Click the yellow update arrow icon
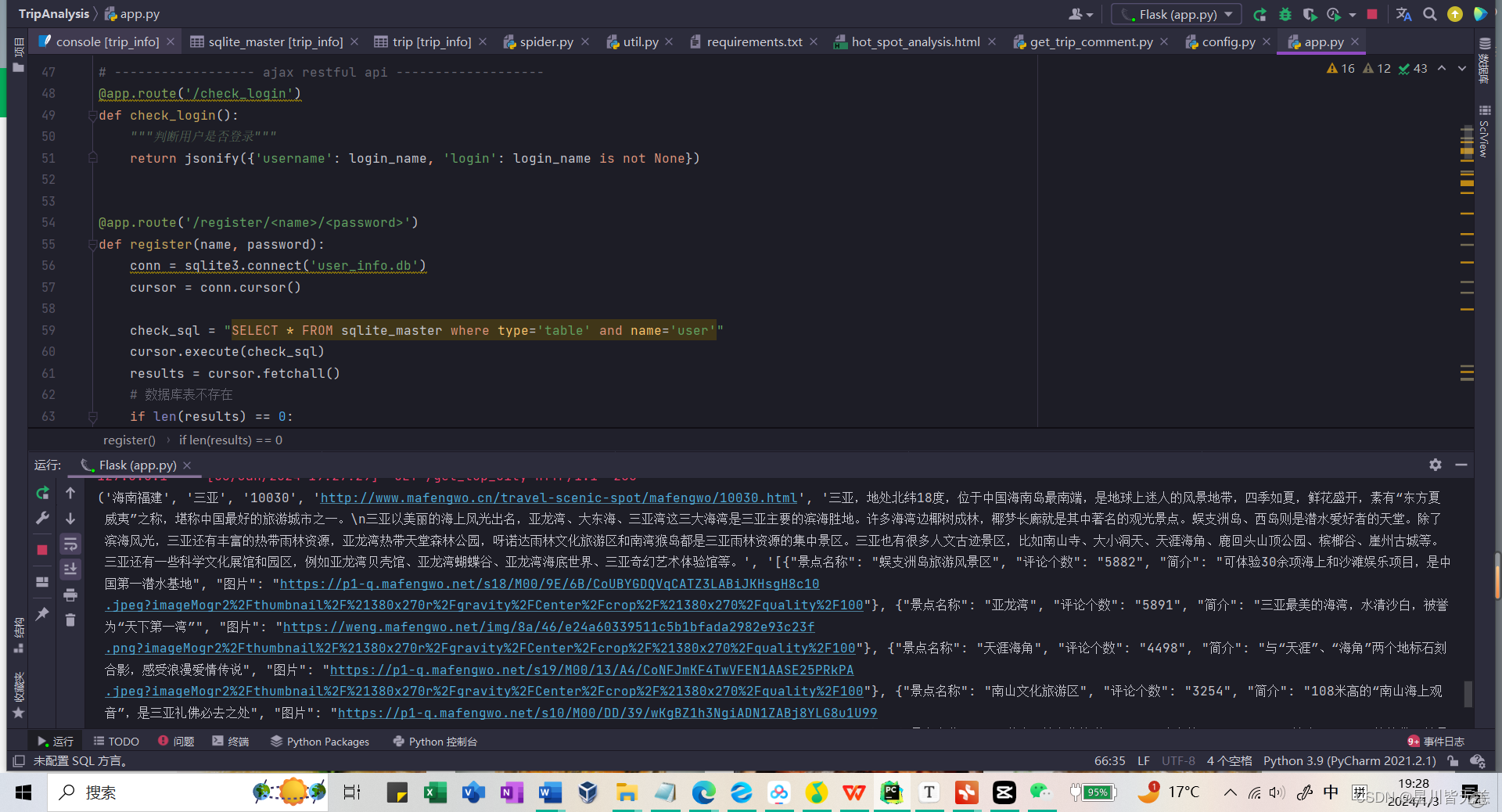The image size is (1502, 812). tap(1455, 14)
